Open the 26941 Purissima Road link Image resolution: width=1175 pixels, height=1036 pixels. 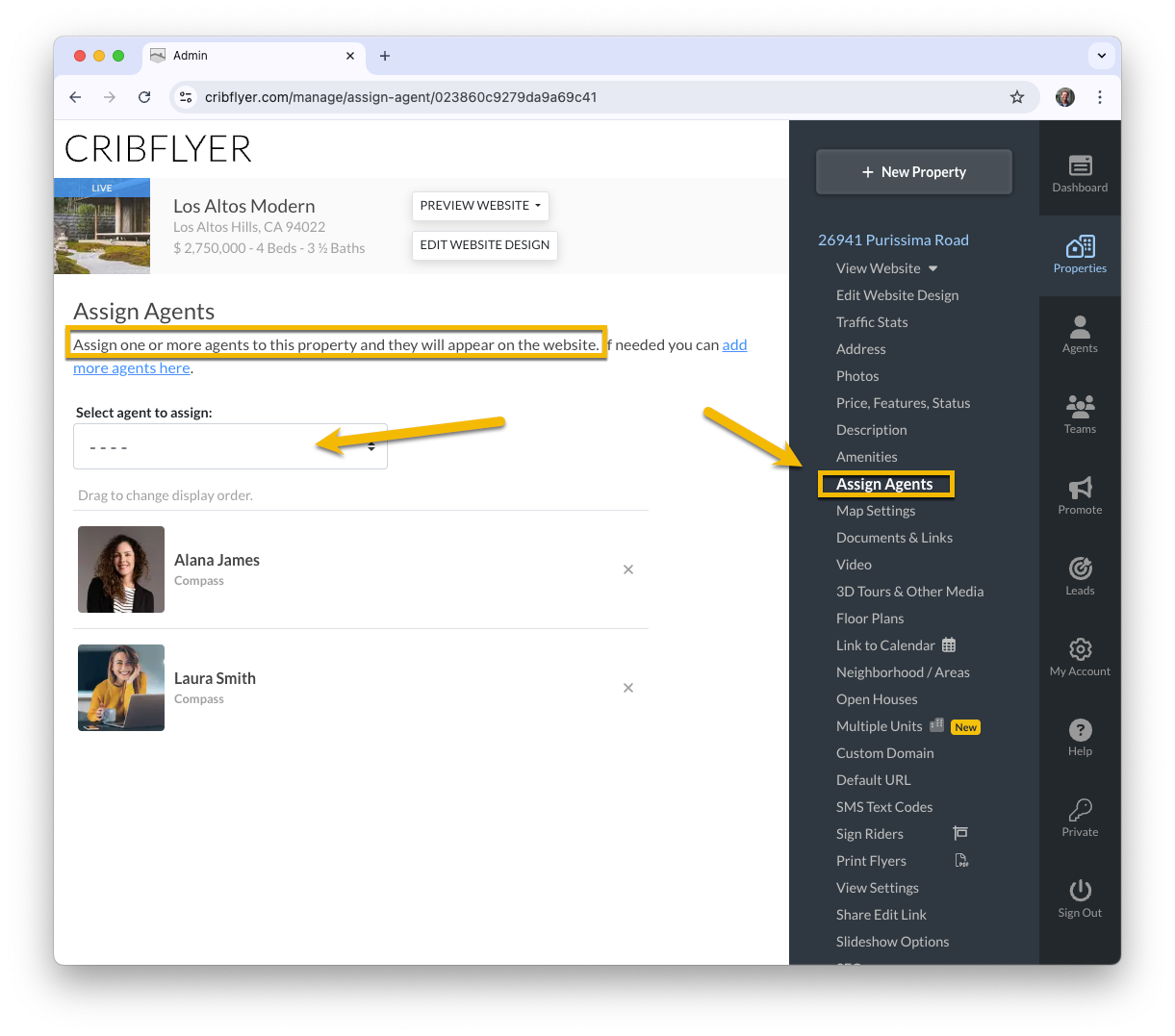(893, 240)
